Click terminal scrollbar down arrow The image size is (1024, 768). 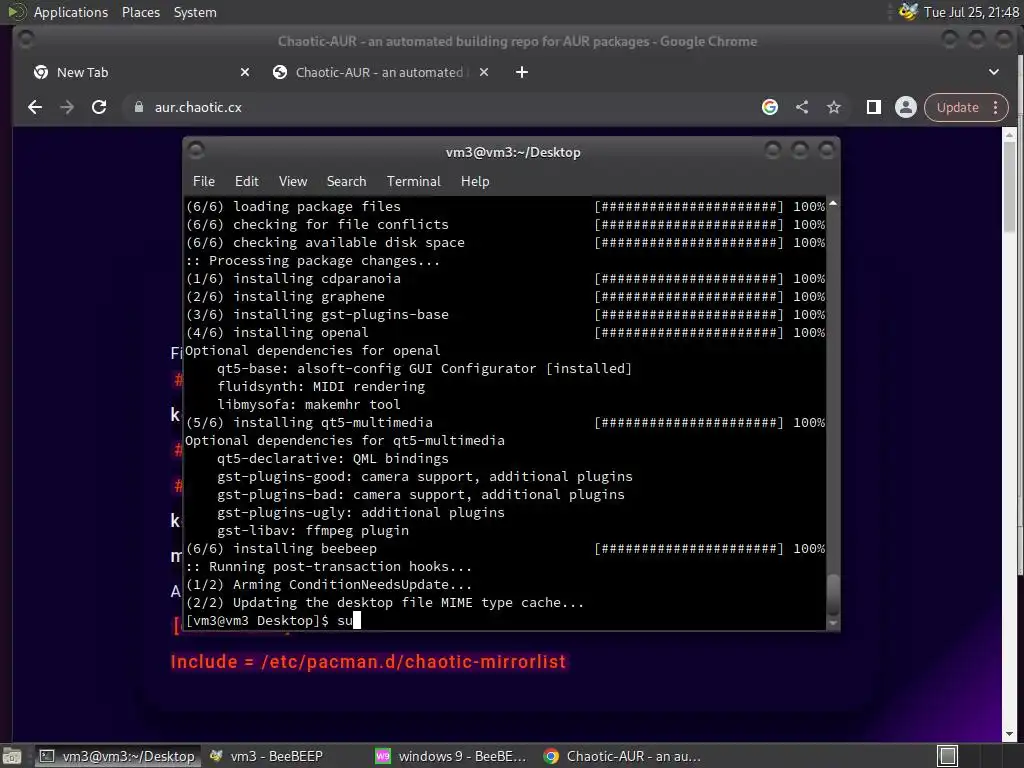(833, 624)
